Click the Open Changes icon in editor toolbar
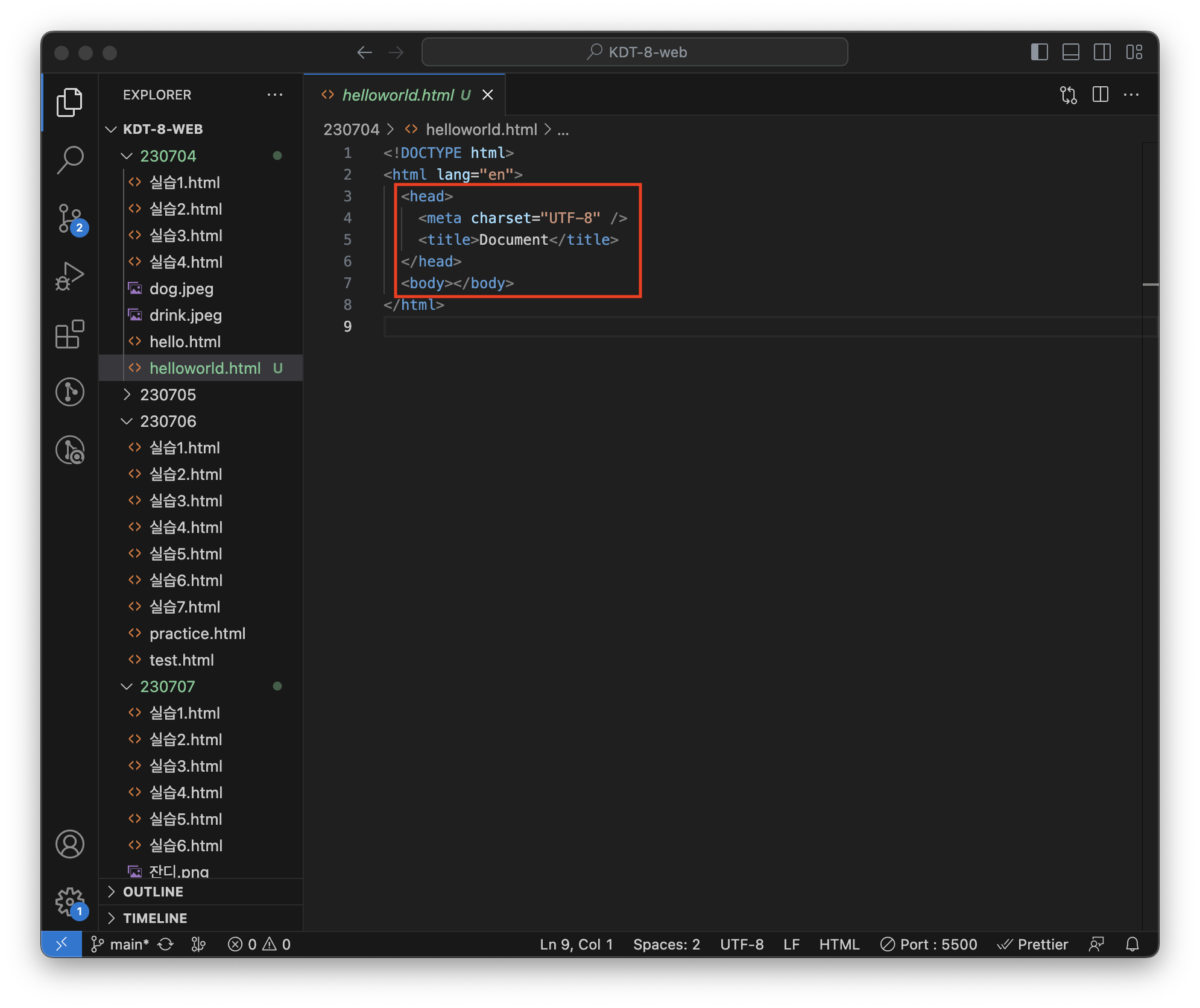The image size is (1200, 1008). click(x=1068, y=95)
